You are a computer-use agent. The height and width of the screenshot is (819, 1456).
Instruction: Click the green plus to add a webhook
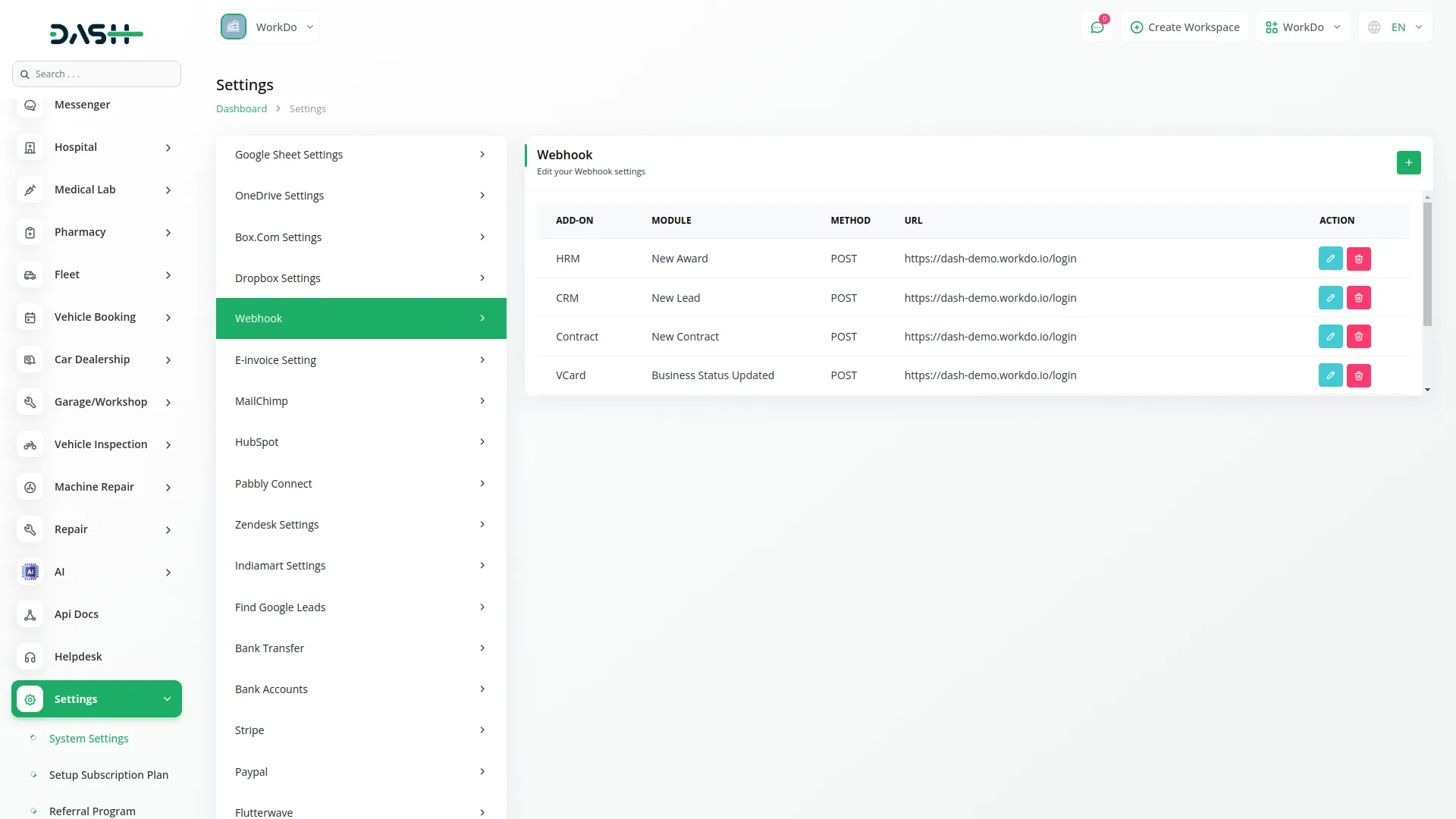tap(1408, 162)
